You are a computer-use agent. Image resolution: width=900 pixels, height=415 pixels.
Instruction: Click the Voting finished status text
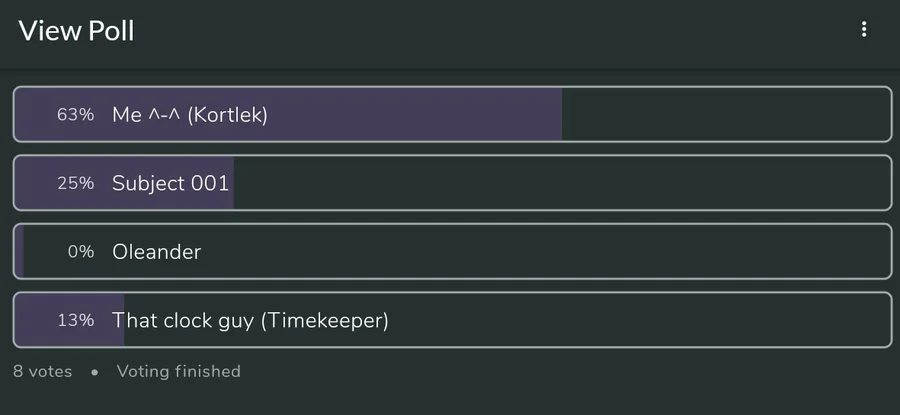178,372
